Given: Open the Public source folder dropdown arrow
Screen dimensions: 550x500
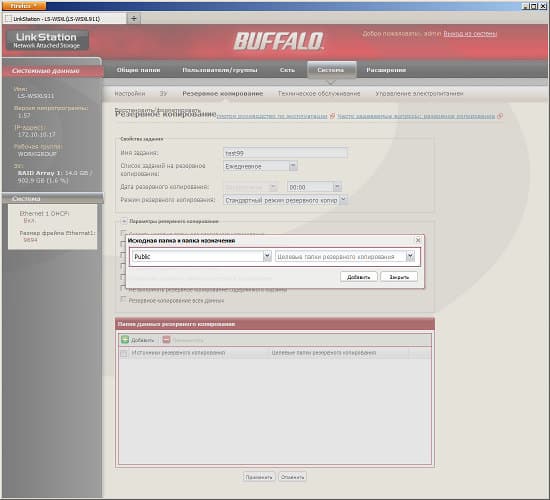Looking at the screenshot, I should 267,256.
